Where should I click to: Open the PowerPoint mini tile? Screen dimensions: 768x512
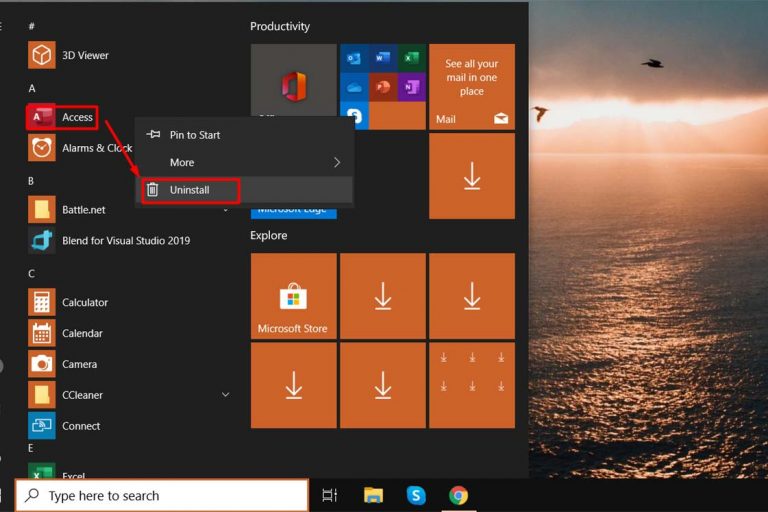[383, 87]
